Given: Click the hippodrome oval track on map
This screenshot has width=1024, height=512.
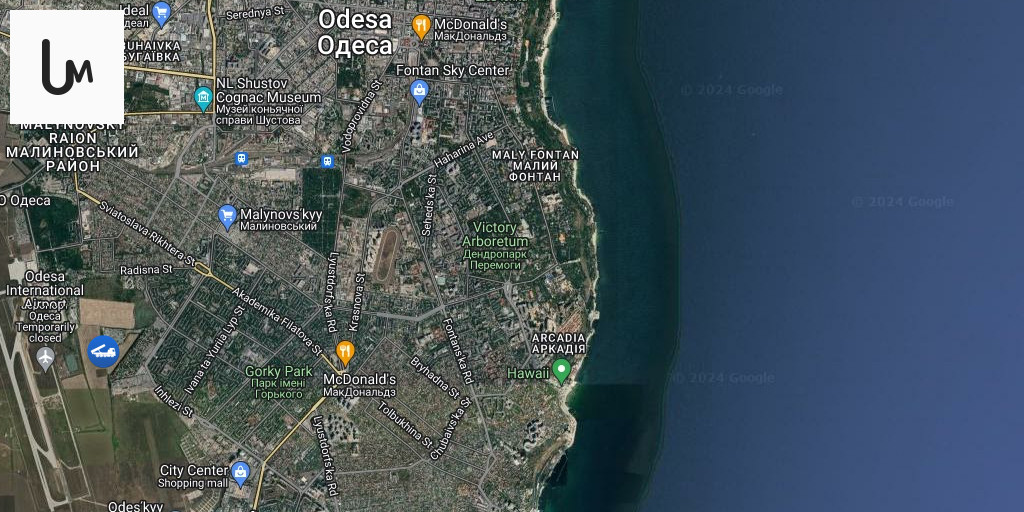Looking at the screenshot, I should click(386, 255).
